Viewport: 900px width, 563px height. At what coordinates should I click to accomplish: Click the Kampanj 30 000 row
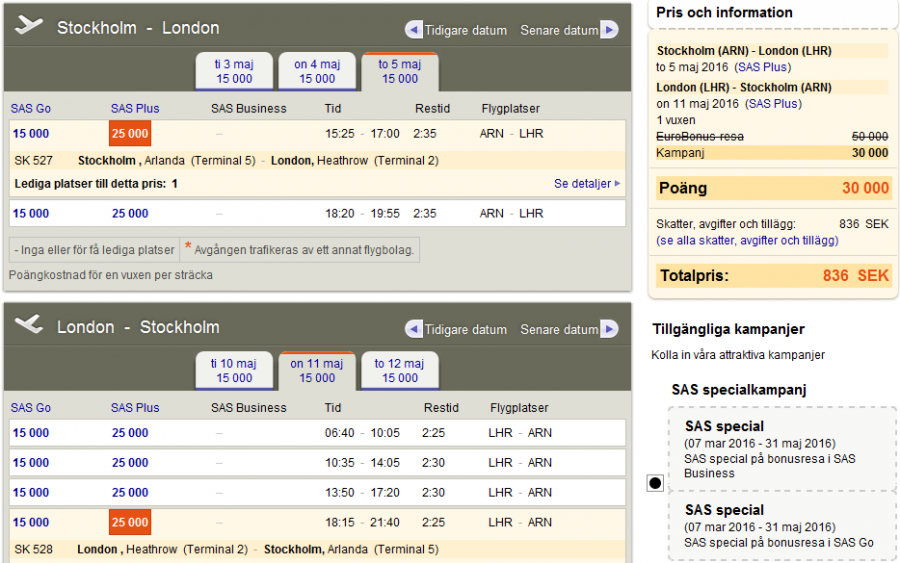773,153
